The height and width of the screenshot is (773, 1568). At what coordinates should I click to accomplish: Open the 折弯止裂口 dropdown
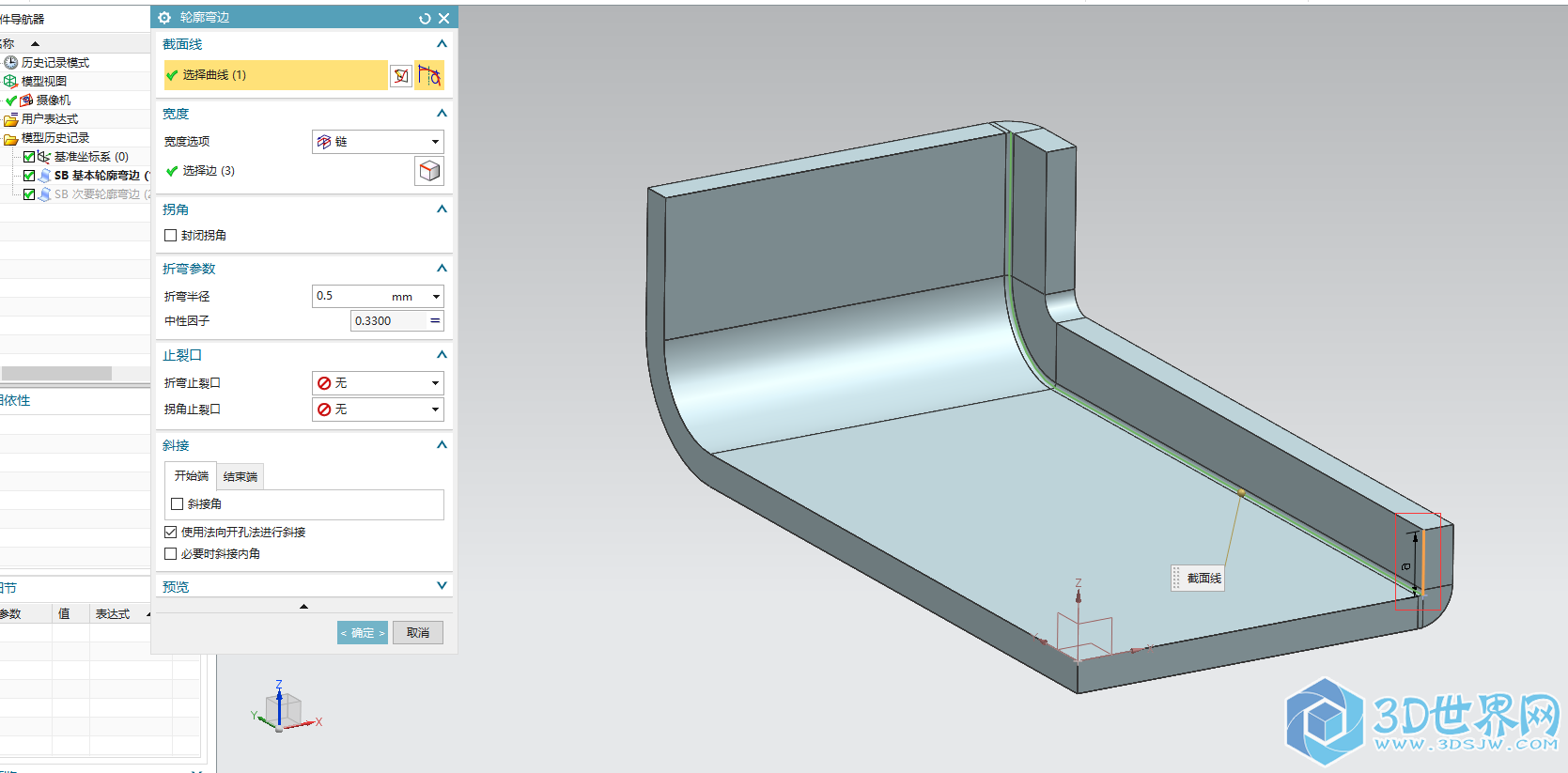[378, 383]
